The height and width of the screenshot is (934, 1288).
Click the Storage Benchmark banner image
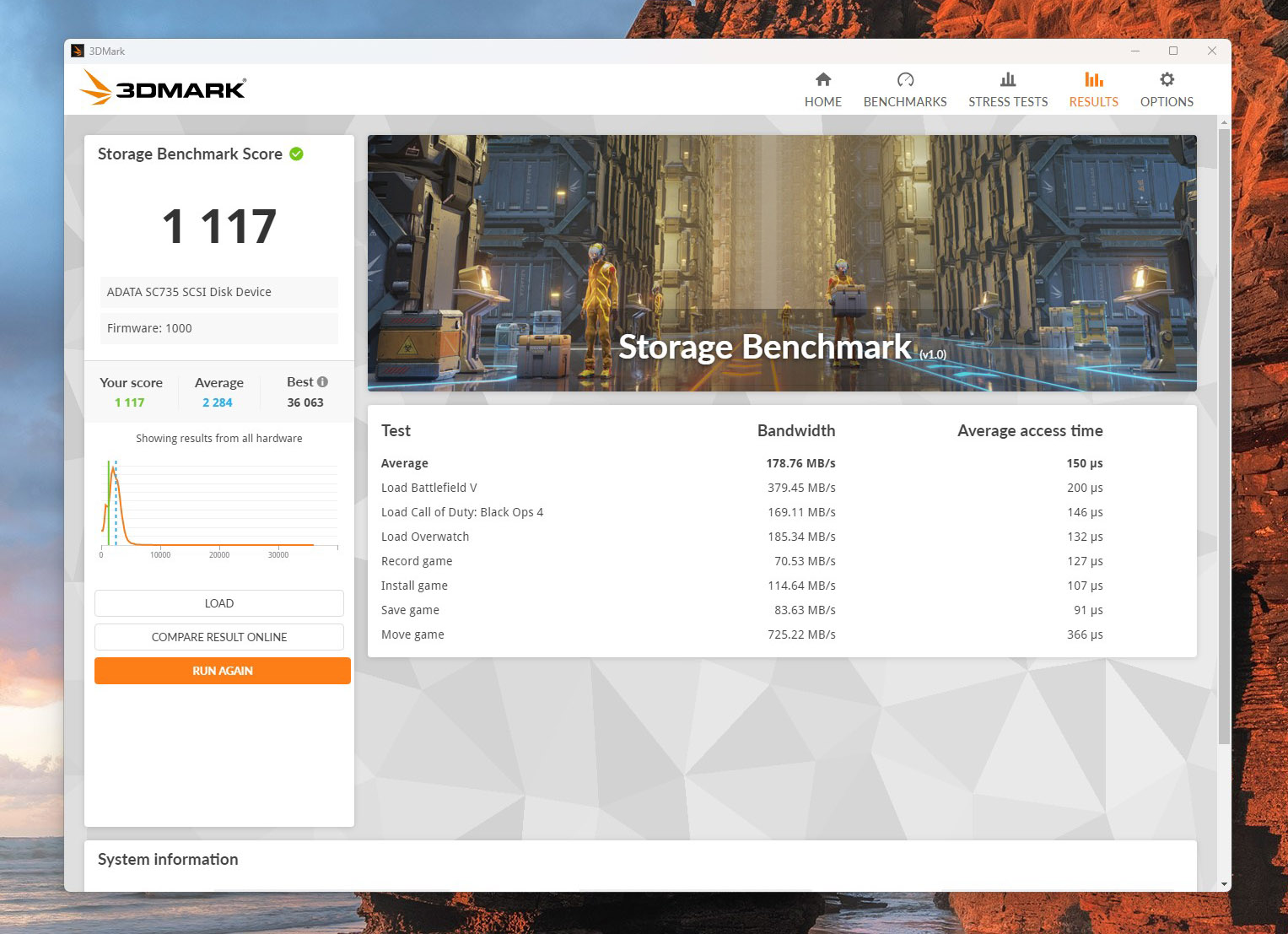[x=782, y=262]
